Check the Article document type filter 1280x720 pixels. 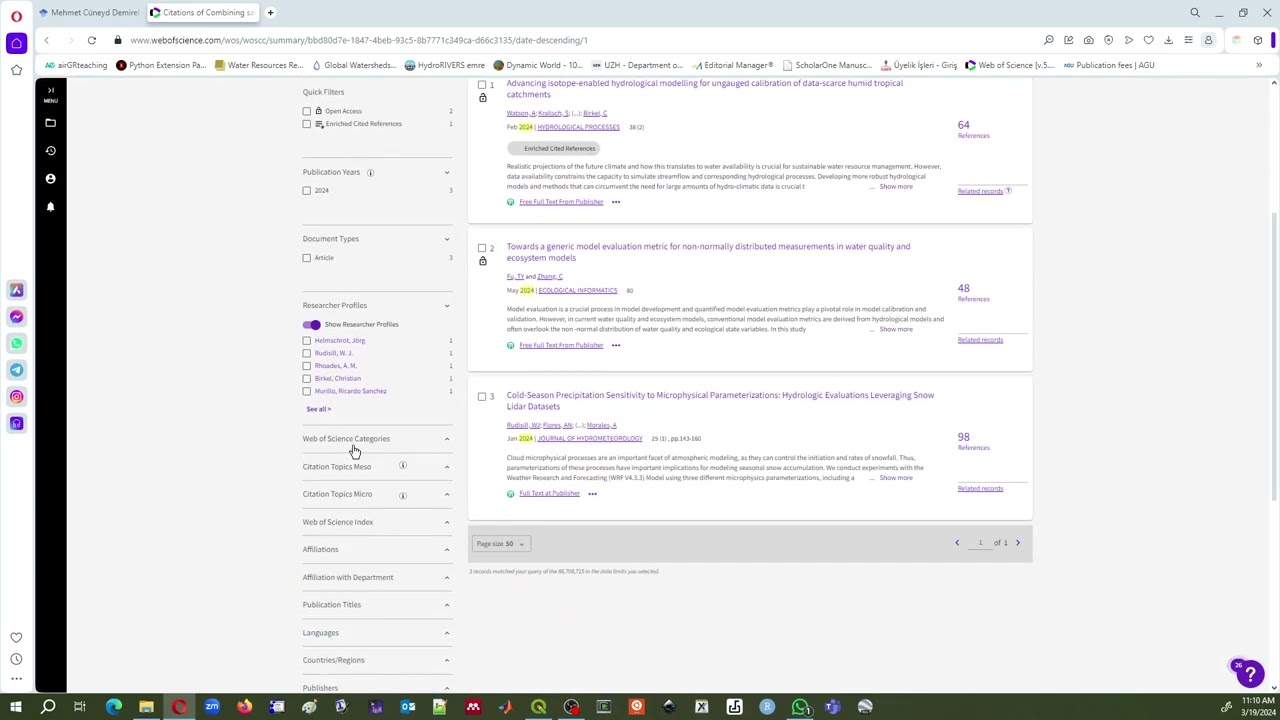click(307, 258)
